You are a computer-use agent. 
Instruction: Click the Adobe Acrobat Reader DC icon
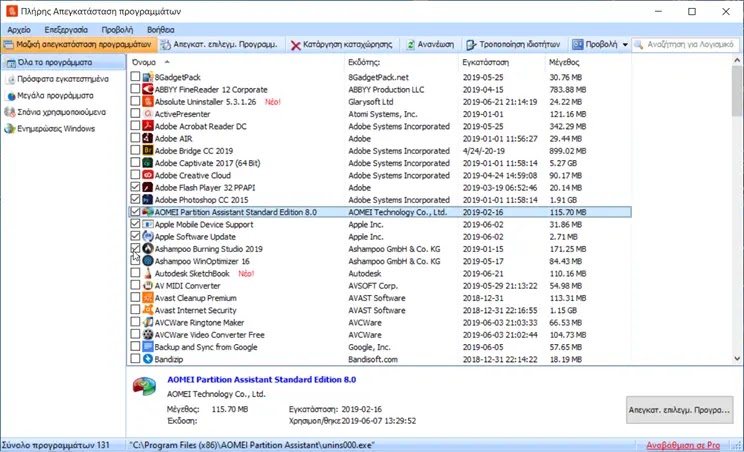point(148,126)
